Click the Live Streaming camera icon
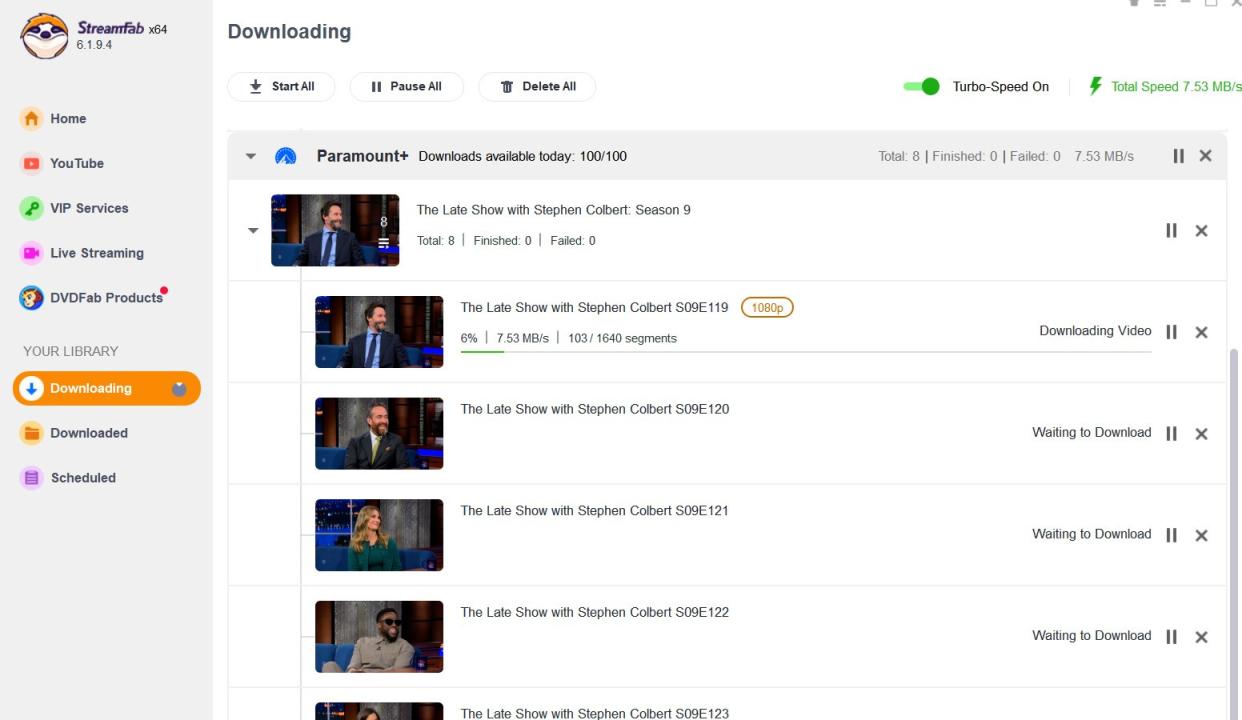The image size is (1242, 720). point(32,253)
